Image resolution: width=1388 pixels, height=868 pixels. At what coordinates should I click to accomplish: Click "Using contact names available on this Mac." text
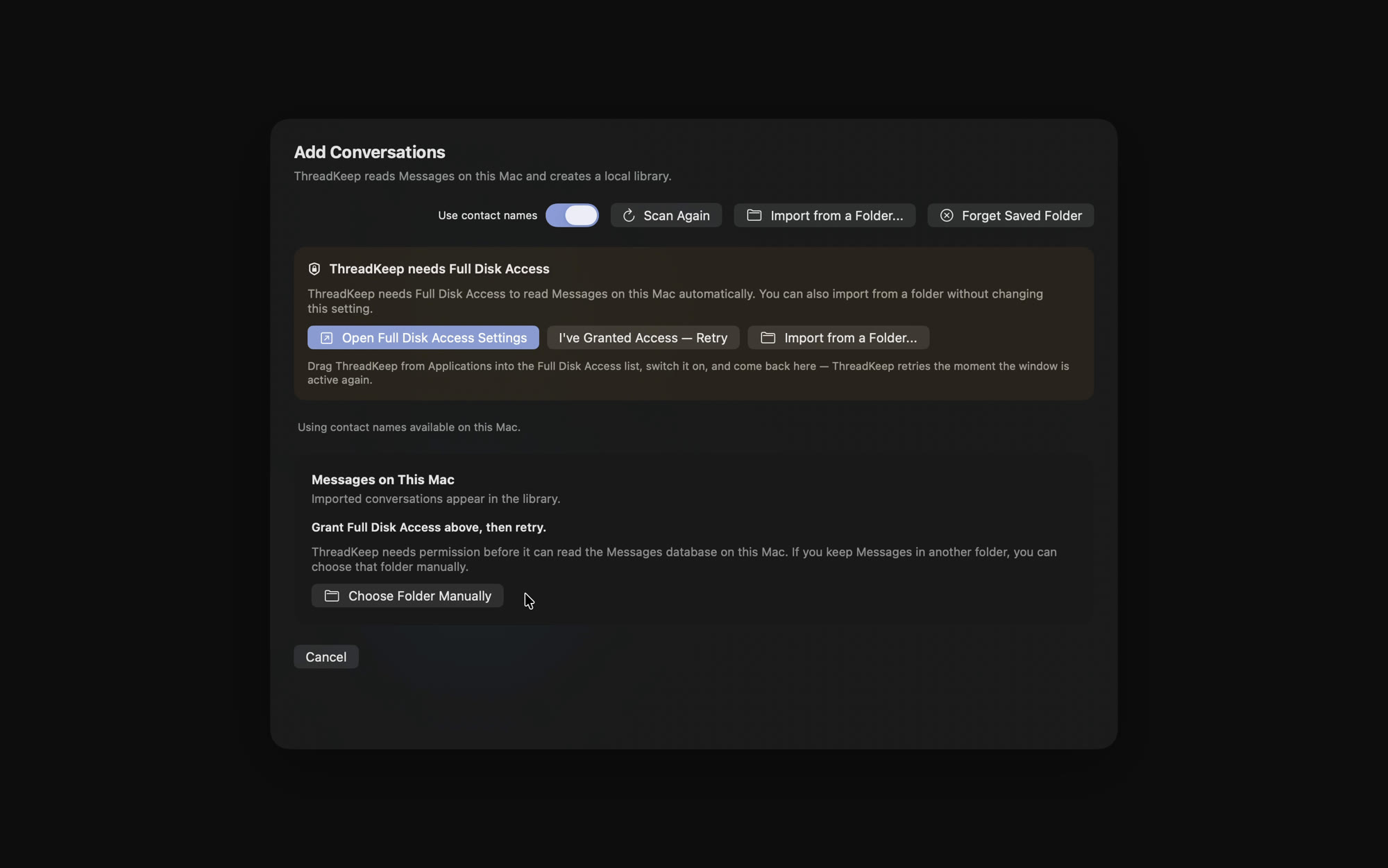(x=409, y=427)
